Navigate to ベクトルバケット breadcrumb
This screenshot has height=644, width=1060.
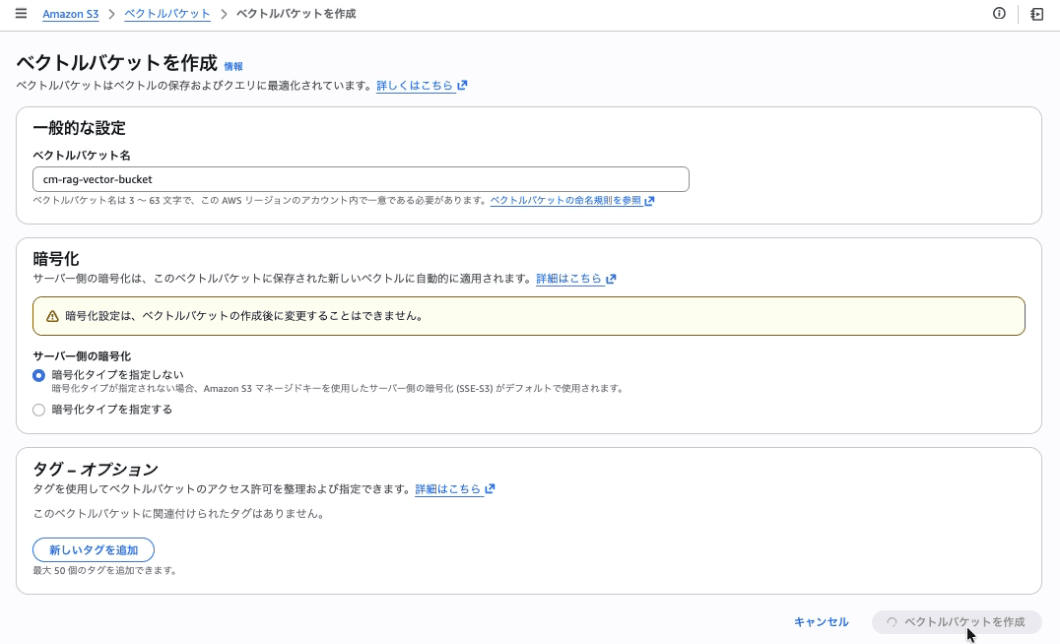click(167, 14)
